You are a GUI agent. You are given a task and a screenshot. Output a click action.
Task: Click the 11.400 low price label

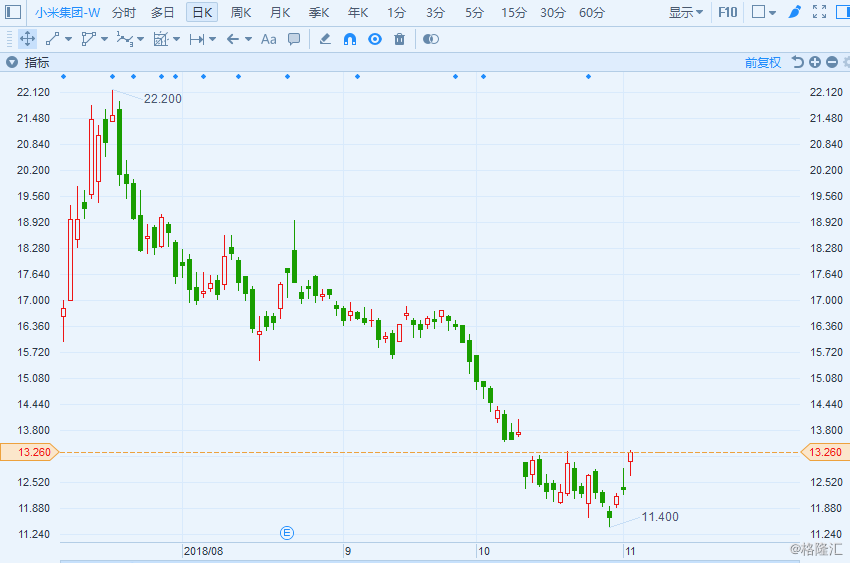tap(660, 517)
